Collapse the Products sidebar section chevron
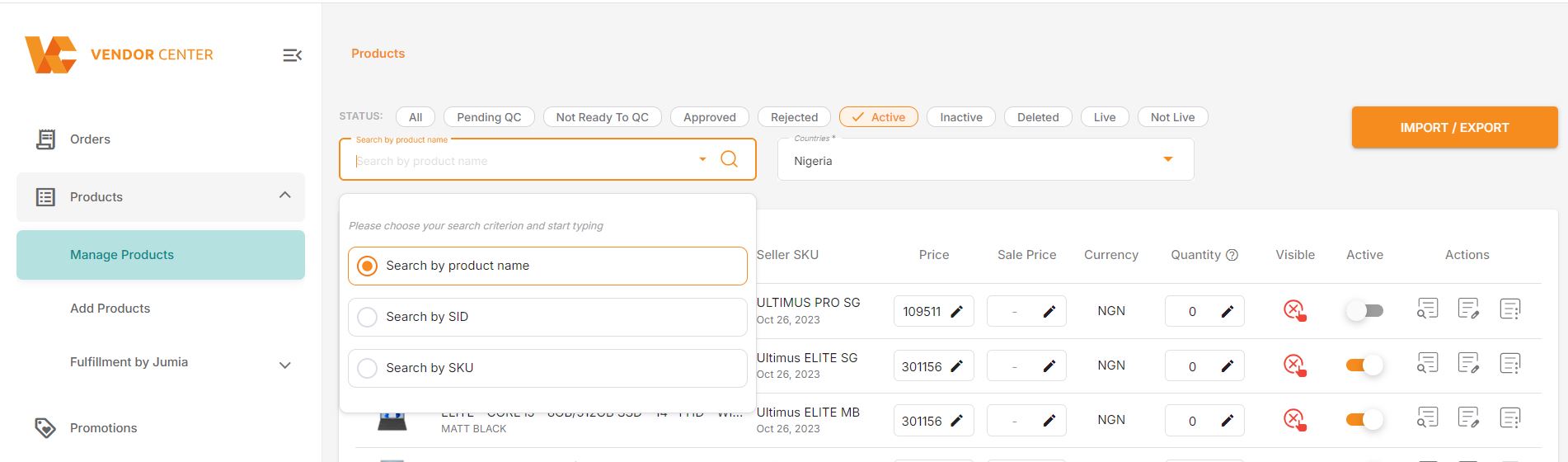This screenshot has height=462, width=1568. coord(284,196)
